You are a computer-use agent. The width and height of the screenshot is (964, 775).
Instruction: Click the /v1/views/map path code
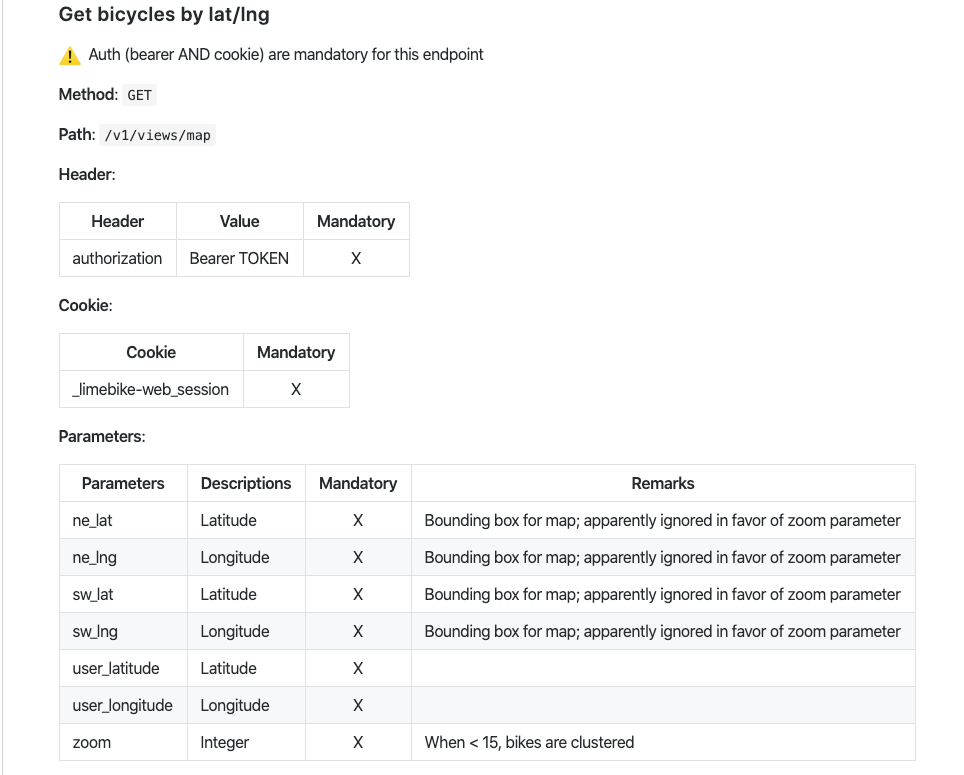(158, 135)
